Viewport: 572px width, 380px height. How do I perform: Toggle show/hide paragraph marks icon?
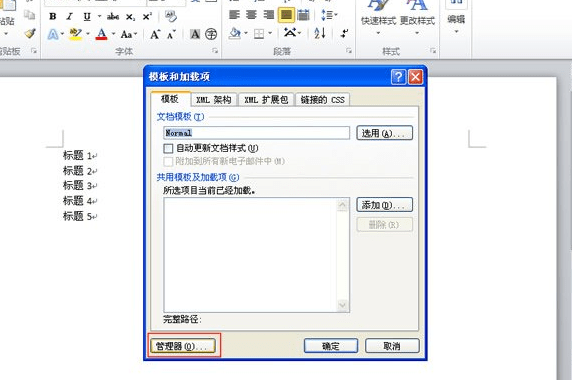click(344, 34)
